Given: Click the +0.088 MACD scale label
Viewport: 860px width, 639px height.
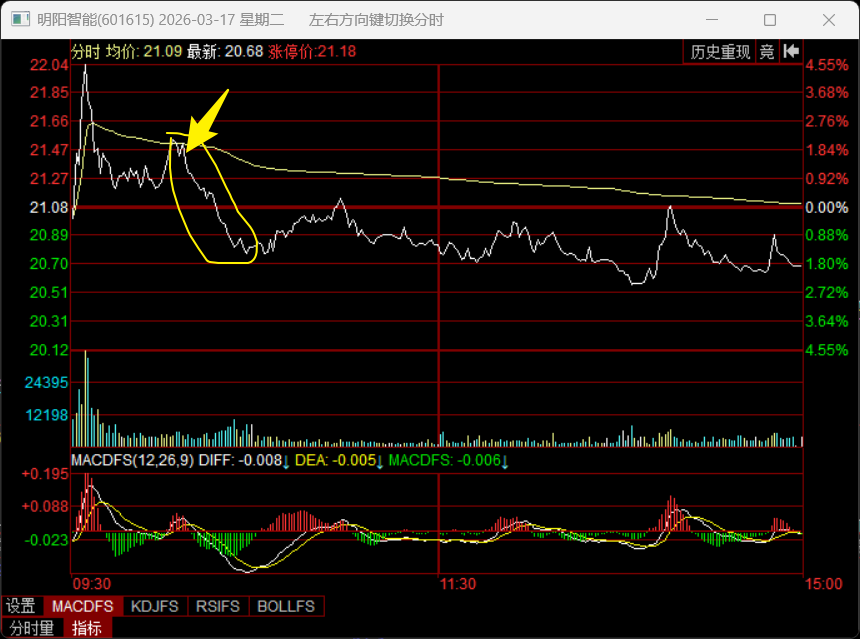Looking at the screenshot, I should (x=46, y=506).
